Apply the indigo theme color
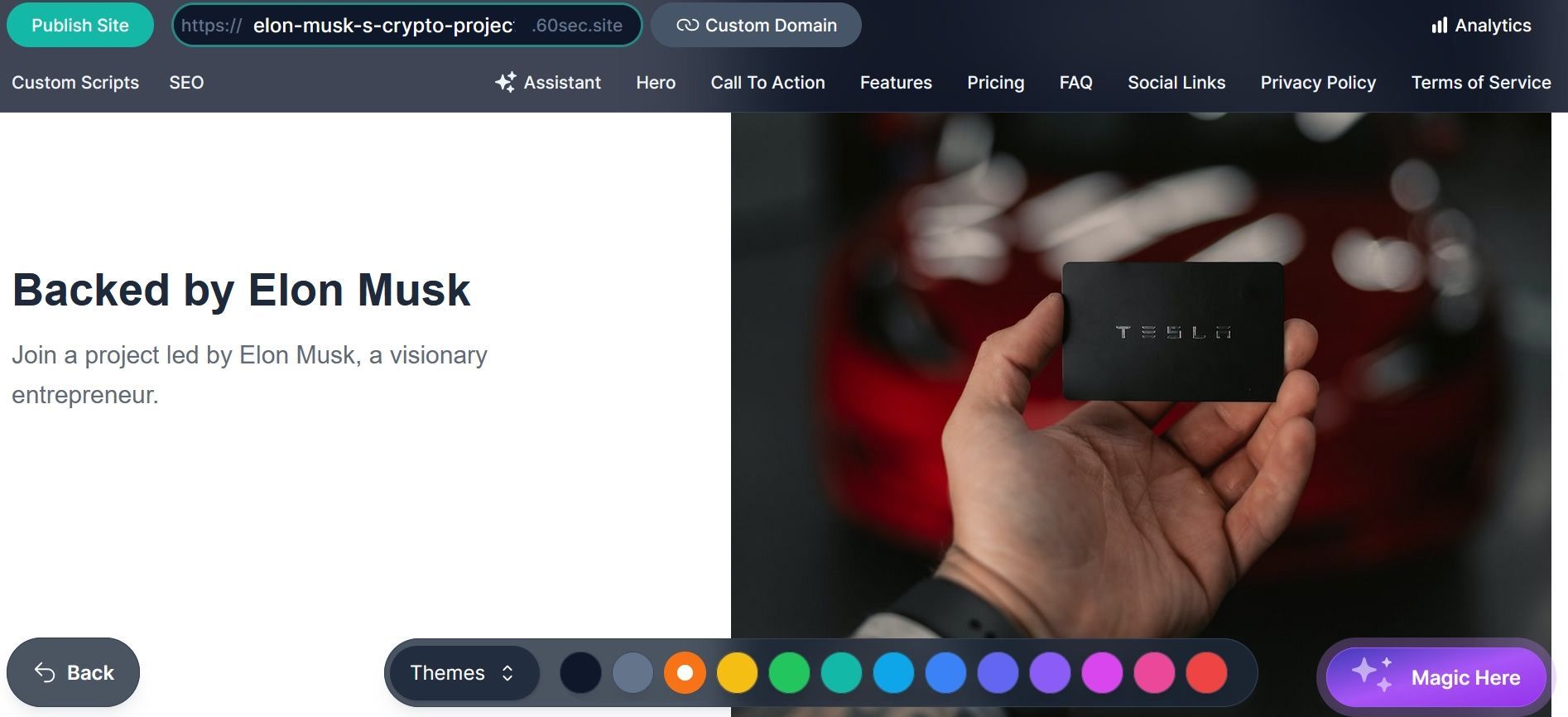 pyautogui.click(x=998, y=672)
